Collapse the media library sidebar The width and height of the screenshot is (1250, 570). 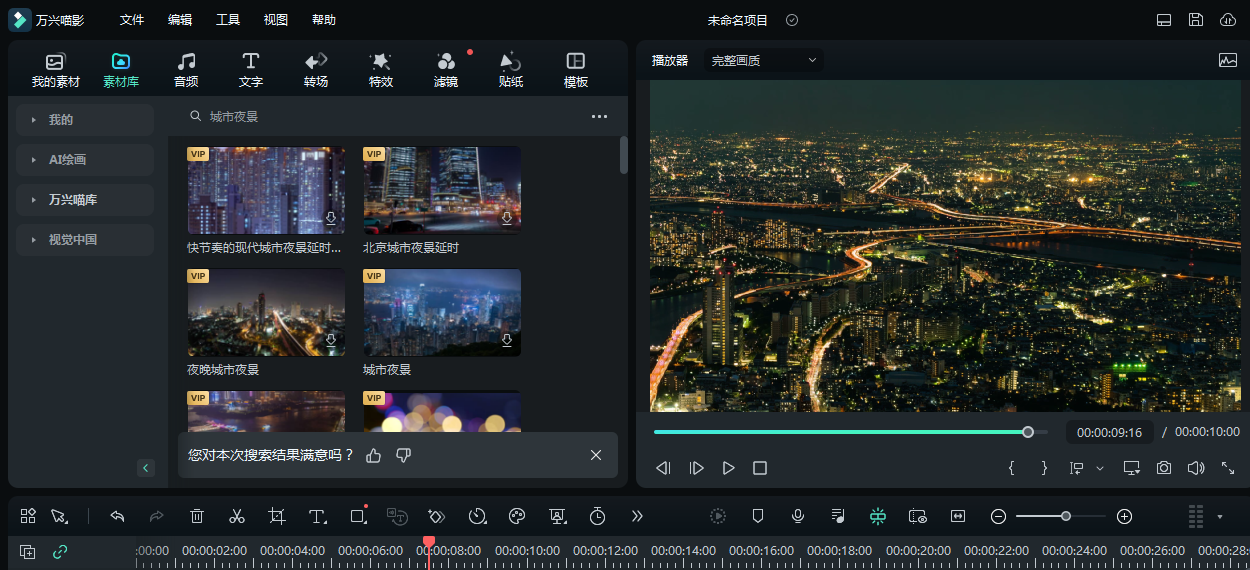146,468
